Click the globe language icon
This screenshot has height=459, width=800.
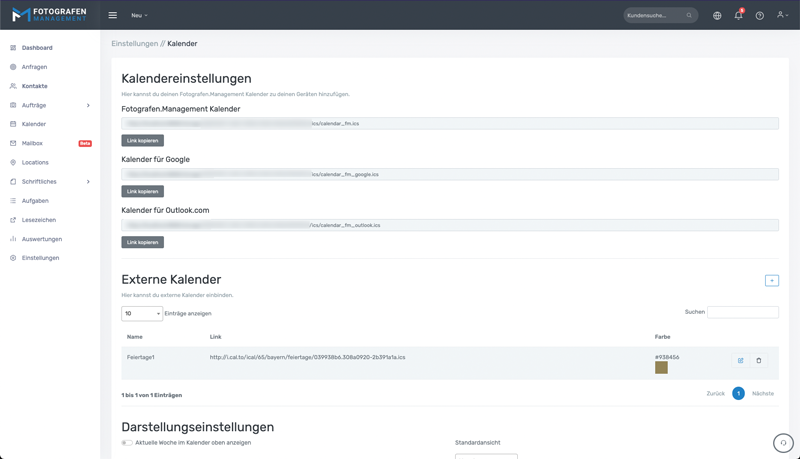click(717, 15)
